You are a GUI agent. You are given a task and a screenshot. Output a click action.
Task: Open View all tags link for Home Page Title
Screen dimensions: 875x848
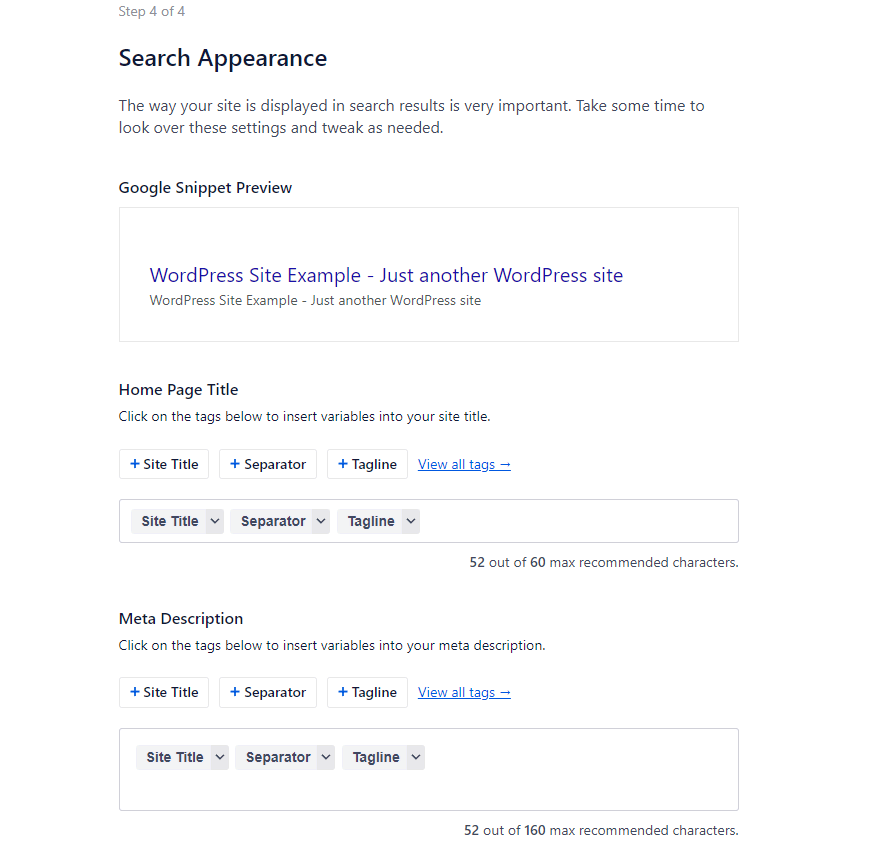464,464
